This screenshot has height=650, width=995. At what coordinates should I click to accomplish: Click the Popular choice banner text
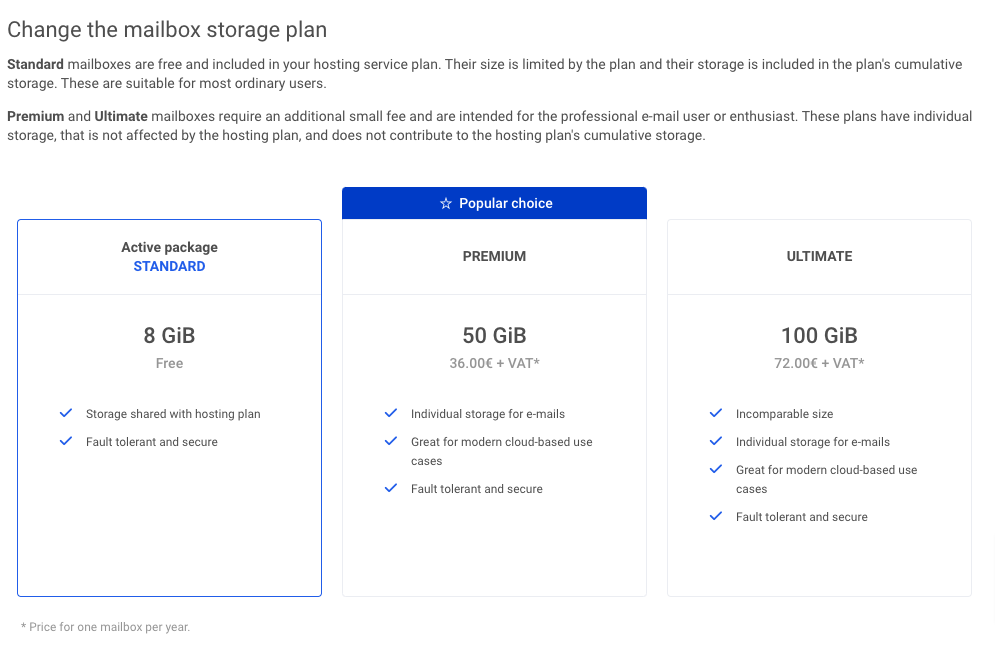(505, 204)
